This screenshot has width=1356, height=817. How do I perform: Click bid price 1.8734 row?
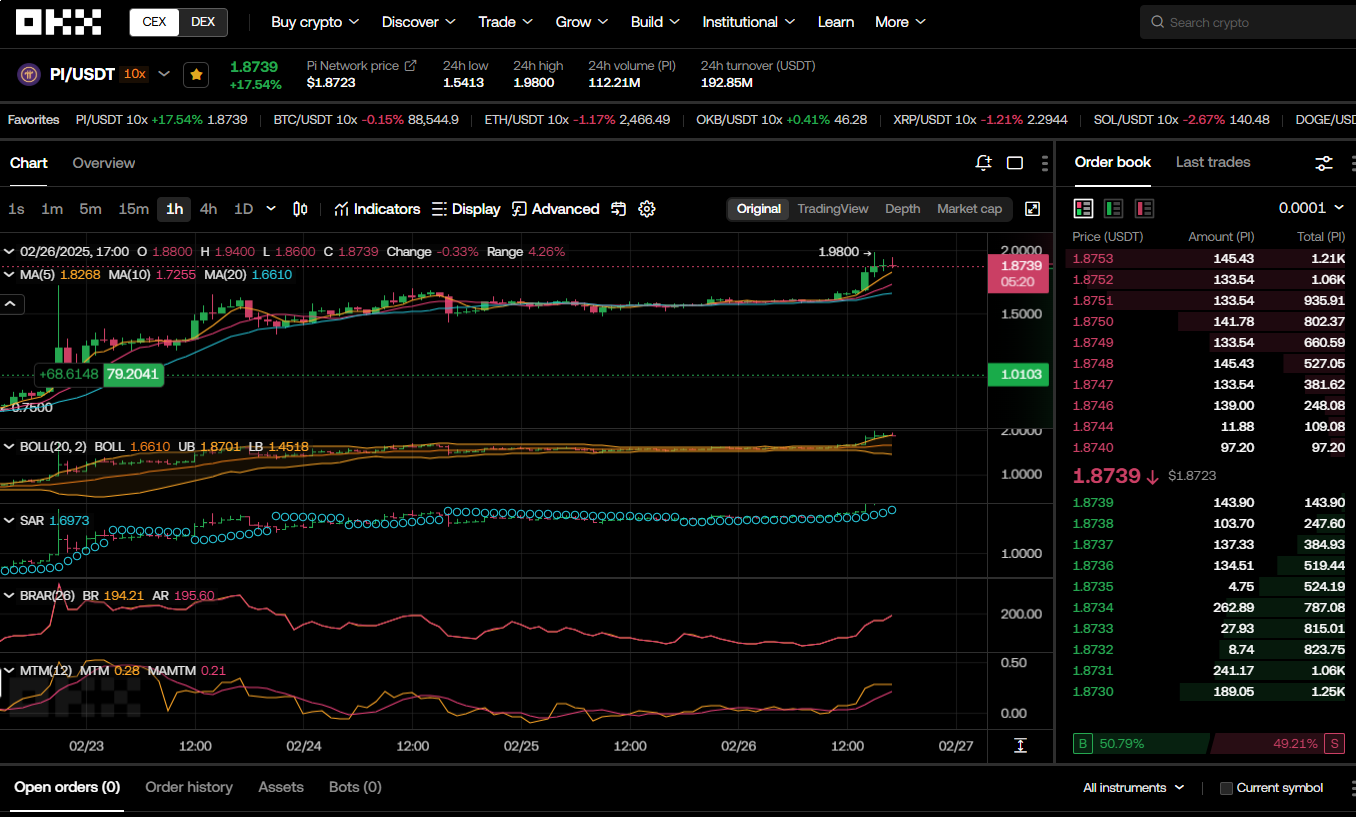click(1209, 608)
